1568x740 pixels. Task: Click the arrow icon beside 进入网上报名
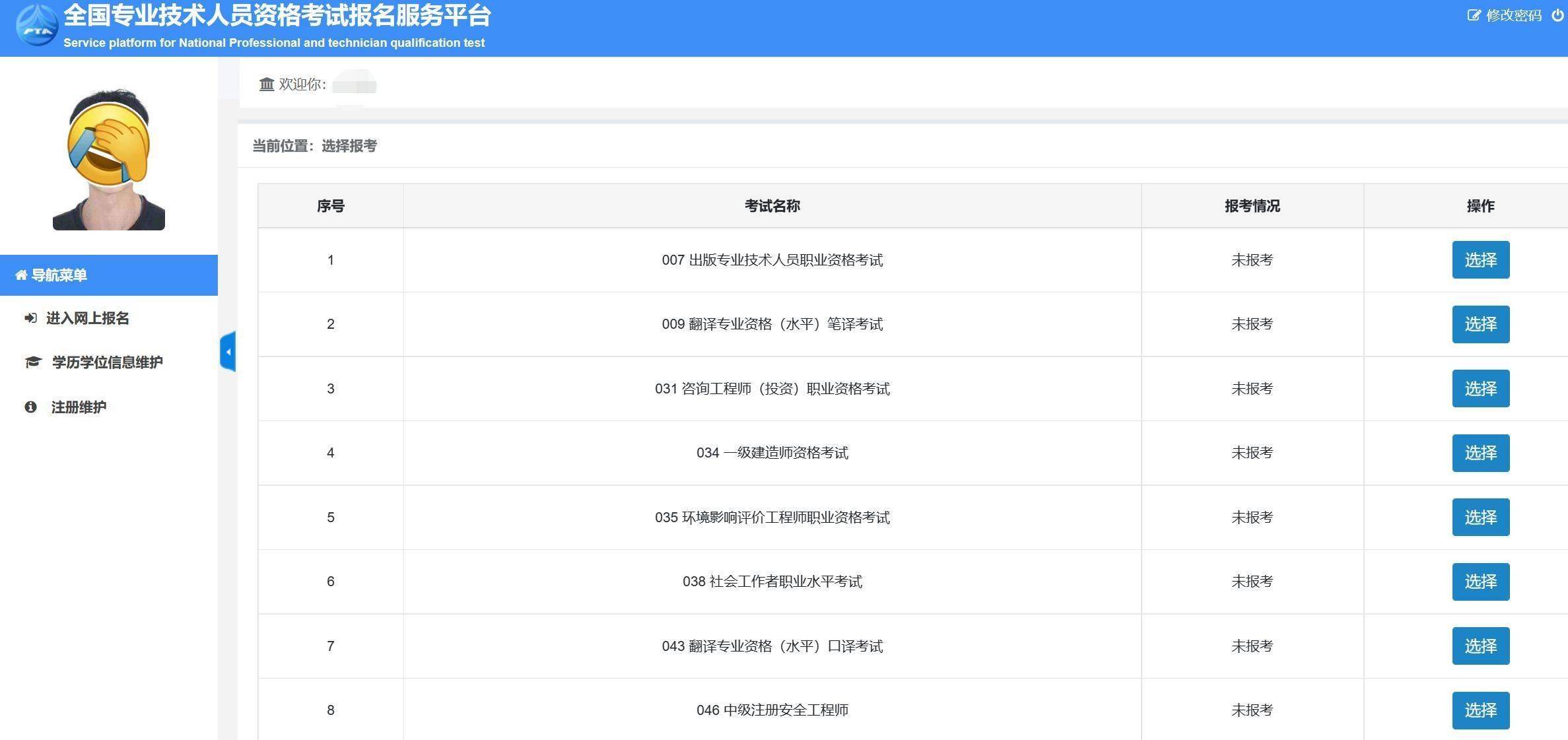tap(30, 318)
